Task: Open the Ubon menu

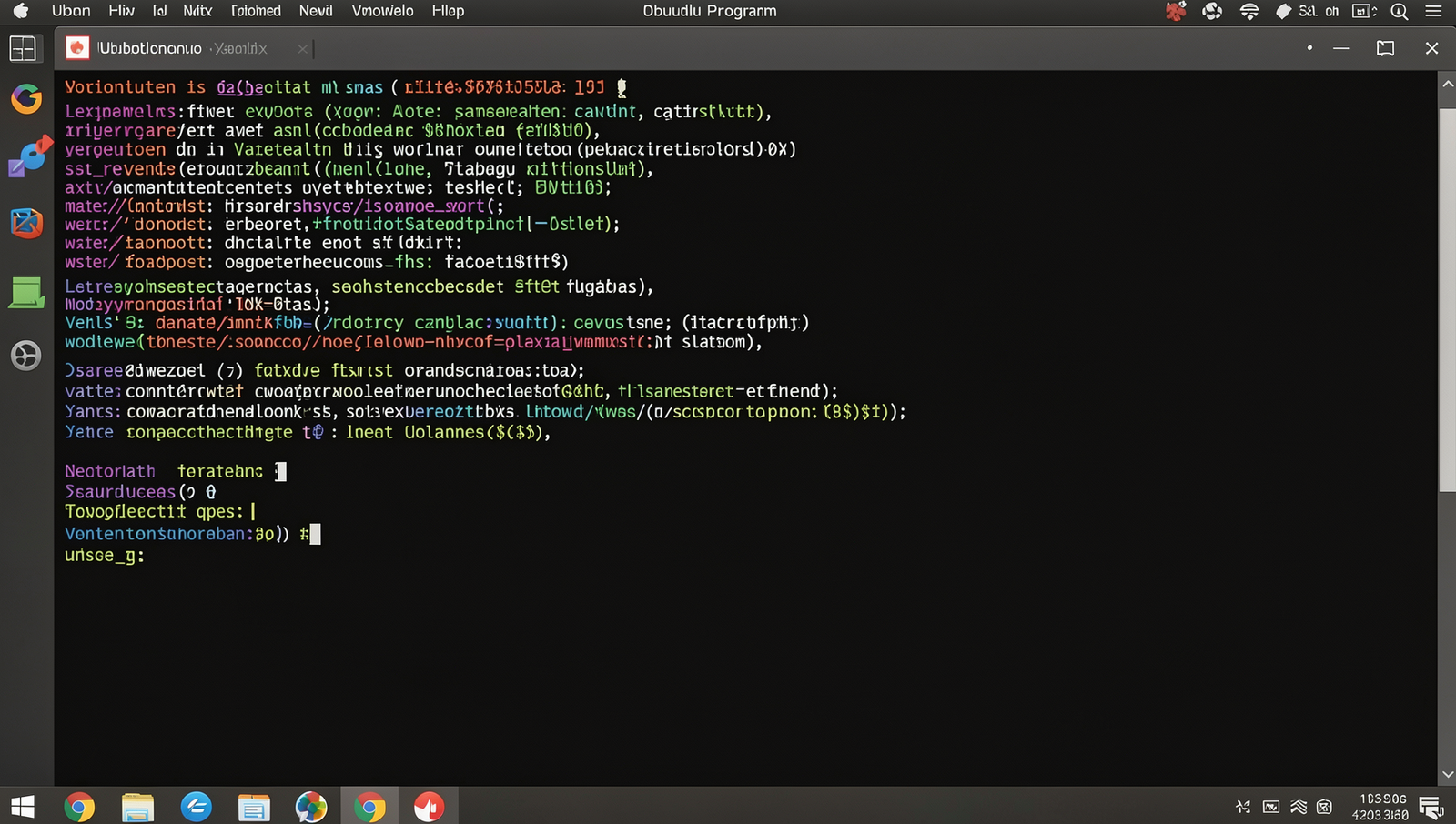Action: (71, 11)
